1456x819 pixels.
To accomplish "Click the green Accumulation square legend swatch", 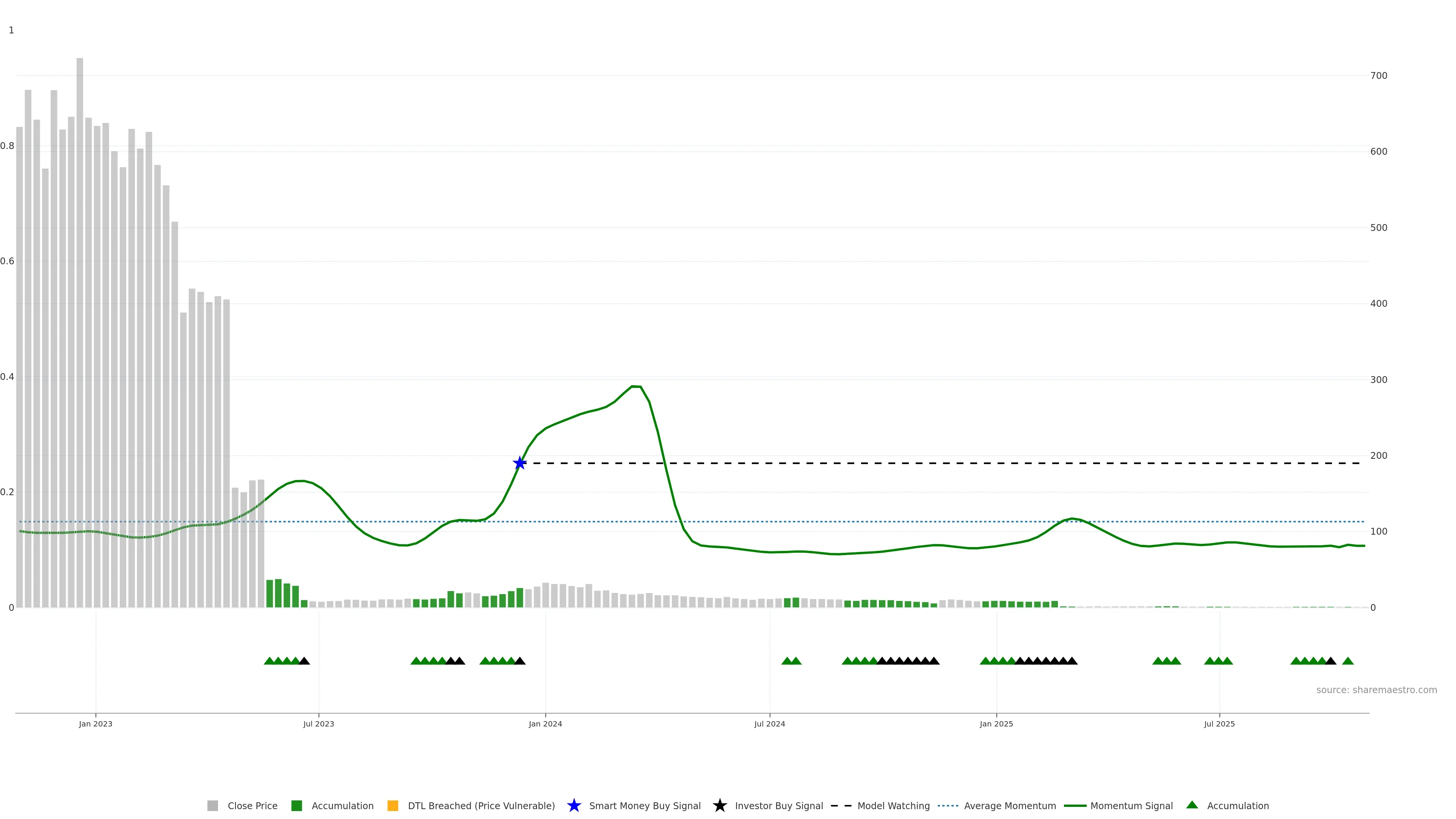I will 296,806.
